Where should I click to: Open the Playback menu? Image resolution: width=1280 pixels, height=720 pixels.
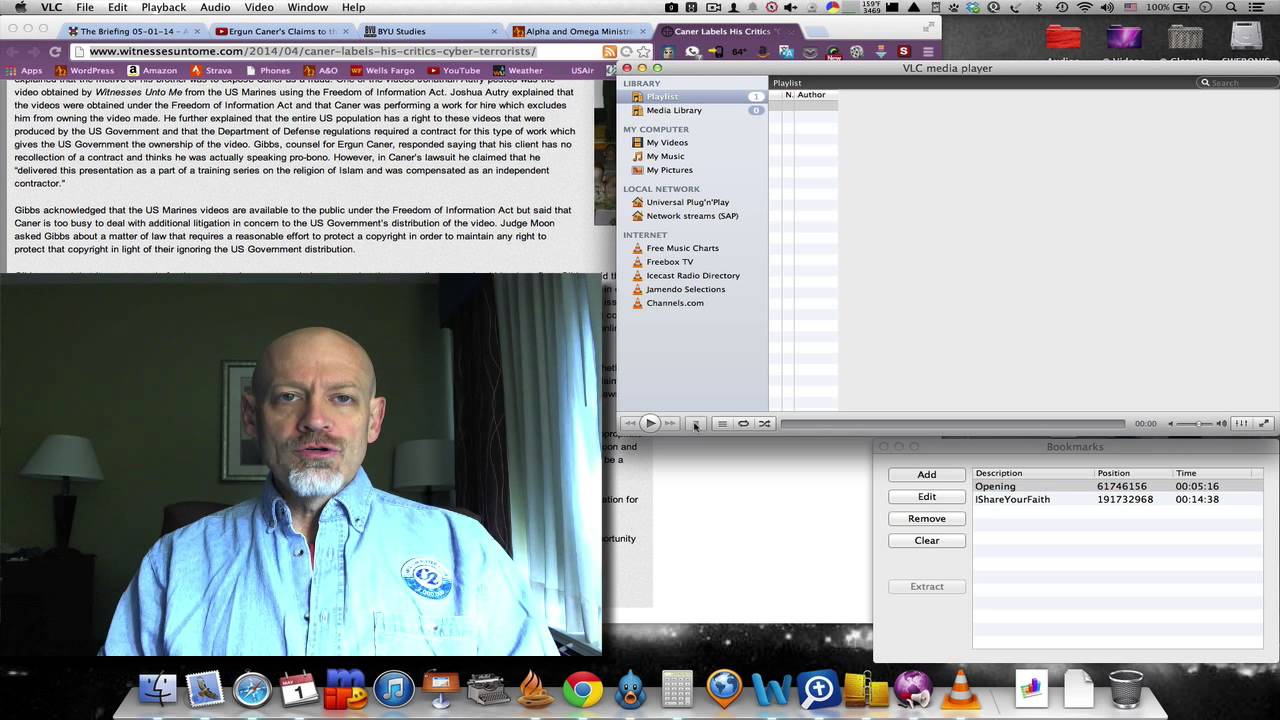[164, 8]
